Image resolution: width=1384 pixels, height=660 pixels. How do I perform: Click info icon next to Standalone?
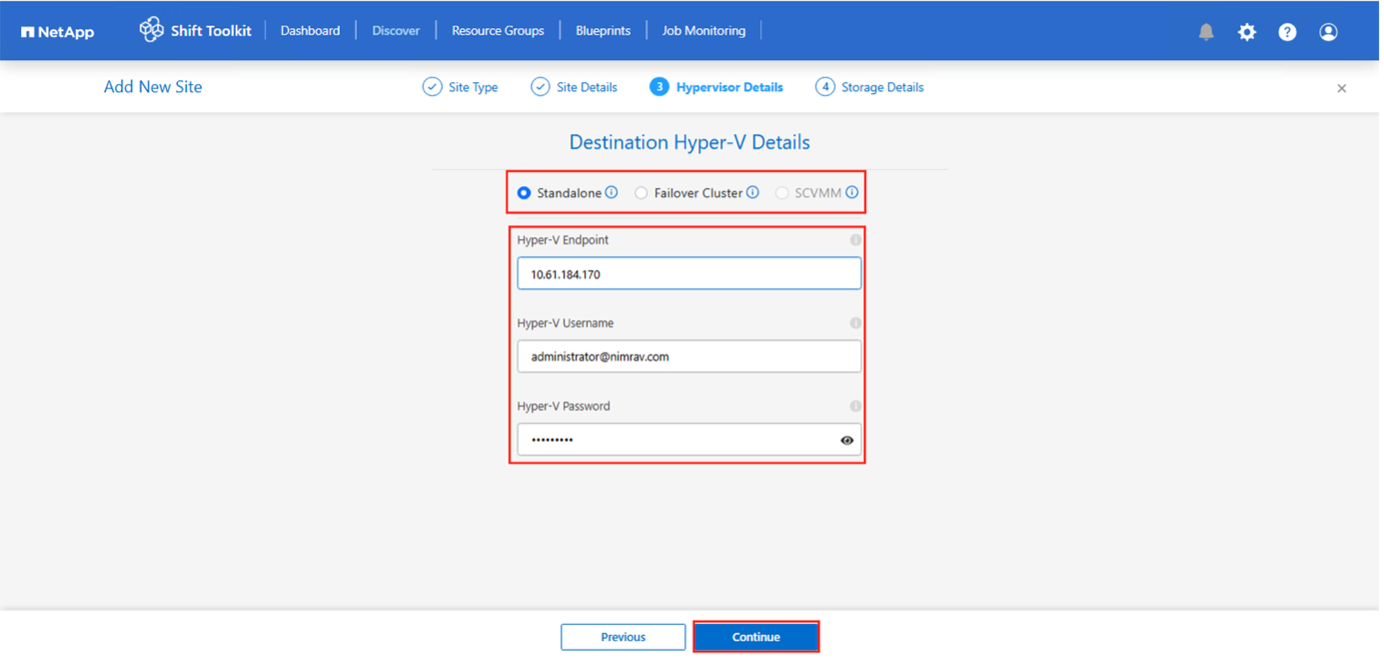[611, 193]
